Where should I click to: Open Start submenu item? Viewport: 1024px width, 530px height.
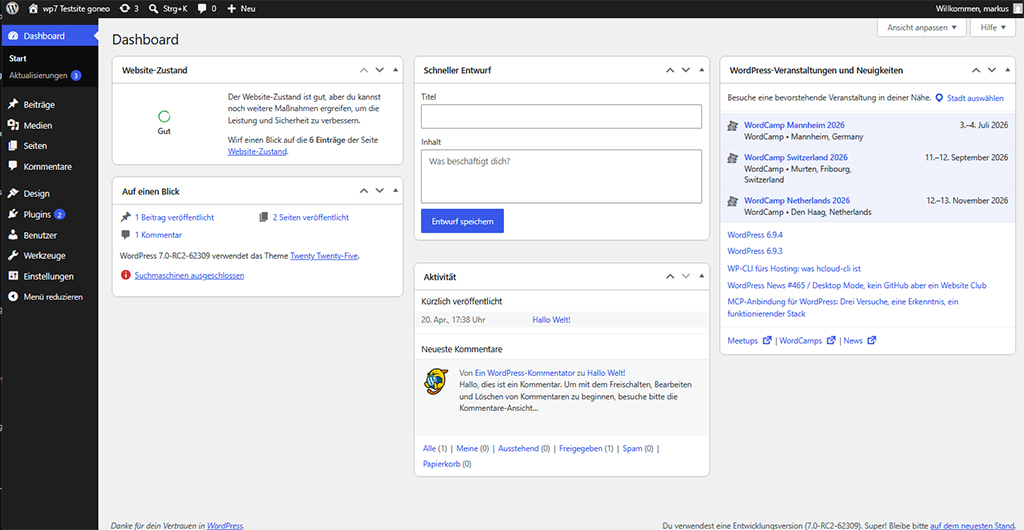tap(18, 59)
